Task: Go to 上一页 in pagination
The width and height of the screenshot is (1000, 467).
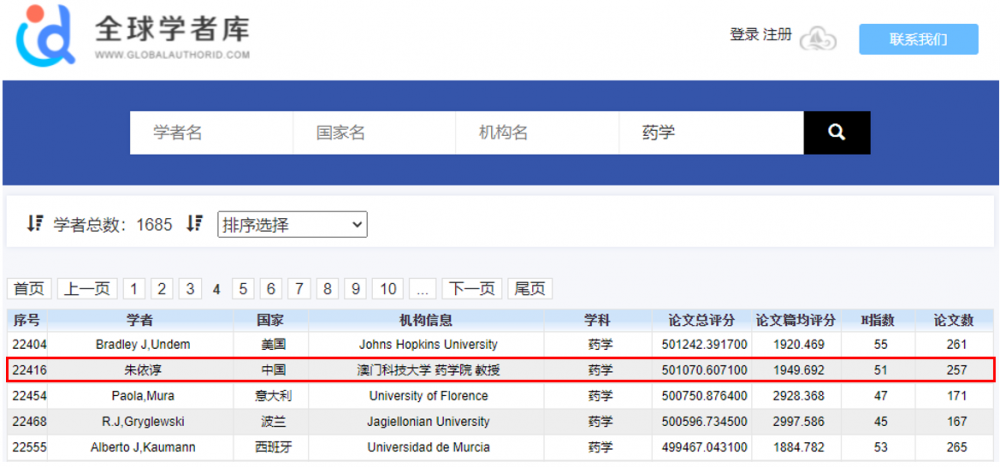Action: pos(87,289)
